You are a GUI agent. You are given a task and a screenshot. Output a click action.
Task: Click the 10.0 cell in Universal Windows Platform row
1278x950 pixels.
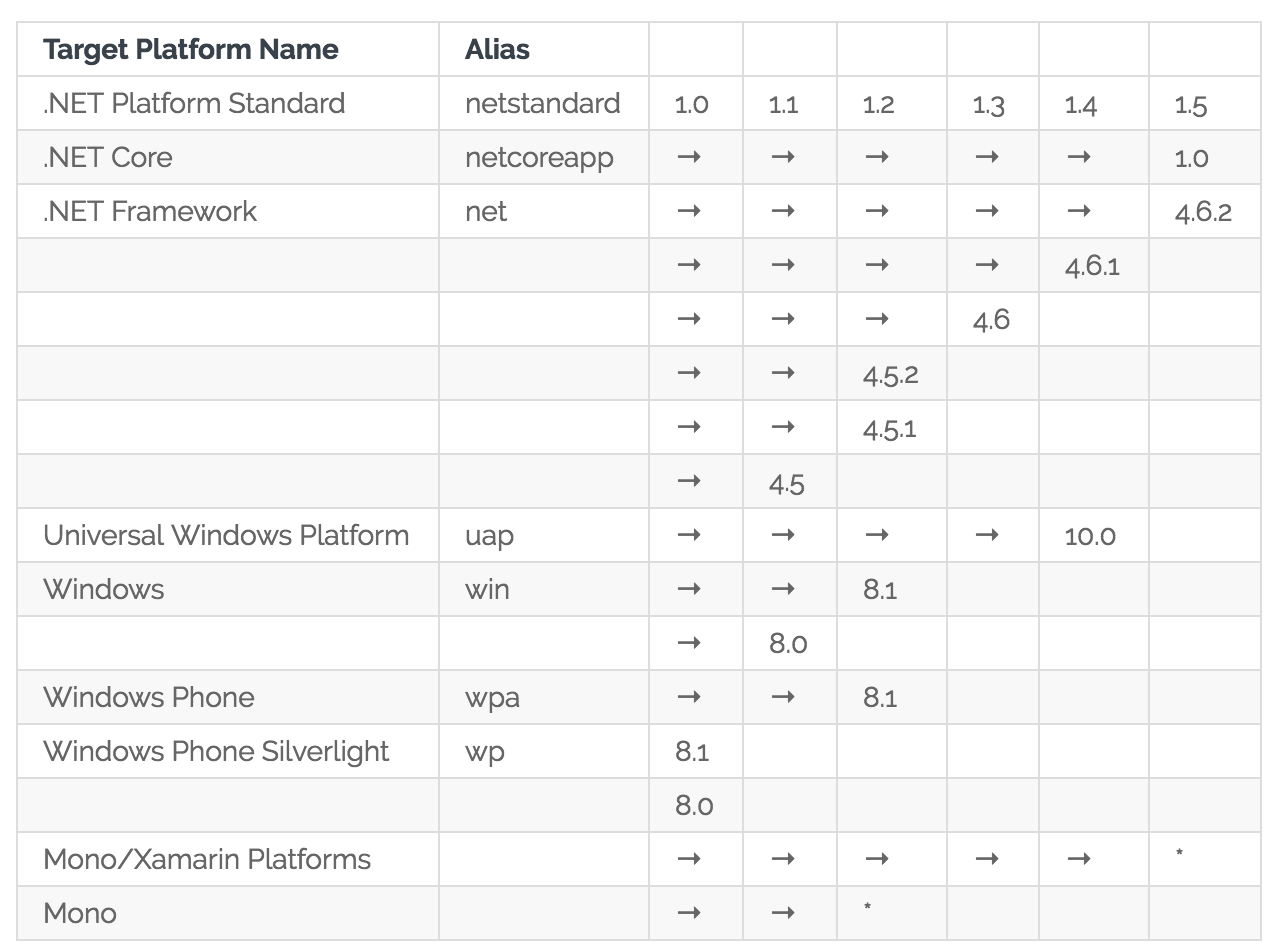(1090, 536)
